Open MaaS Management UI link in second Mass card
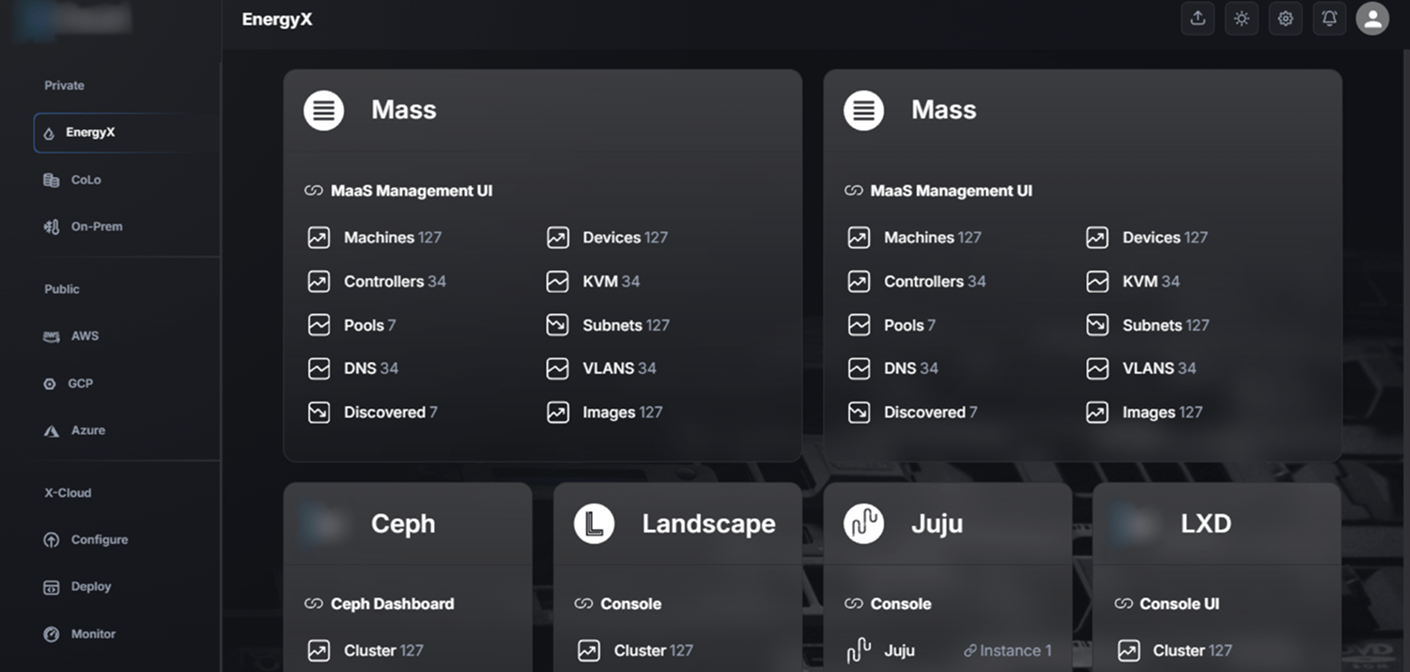 point(938,191)
